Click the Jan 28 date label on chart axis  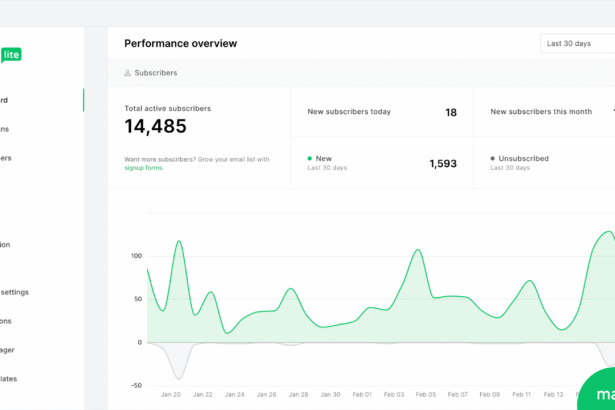(x=298, y=395)
